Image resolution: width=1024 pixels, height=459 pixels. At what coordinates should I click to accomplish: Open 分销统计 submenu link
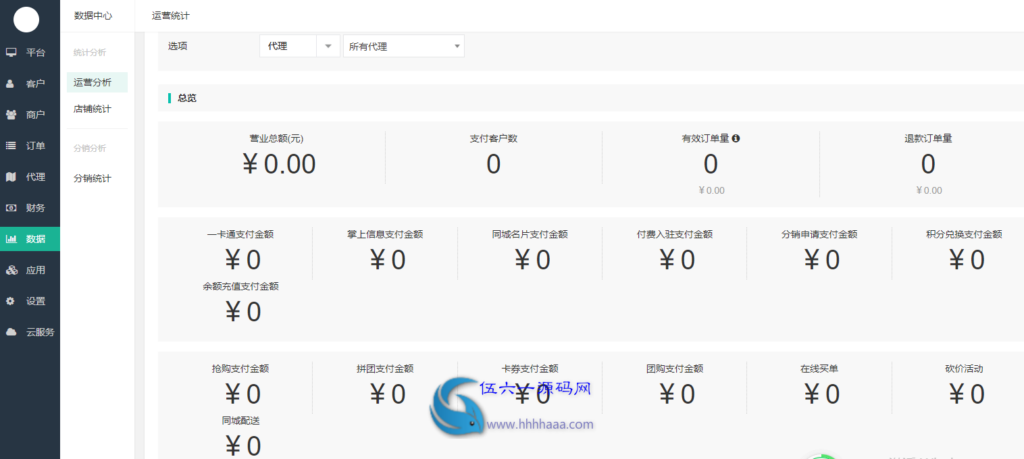pos(92,178)
